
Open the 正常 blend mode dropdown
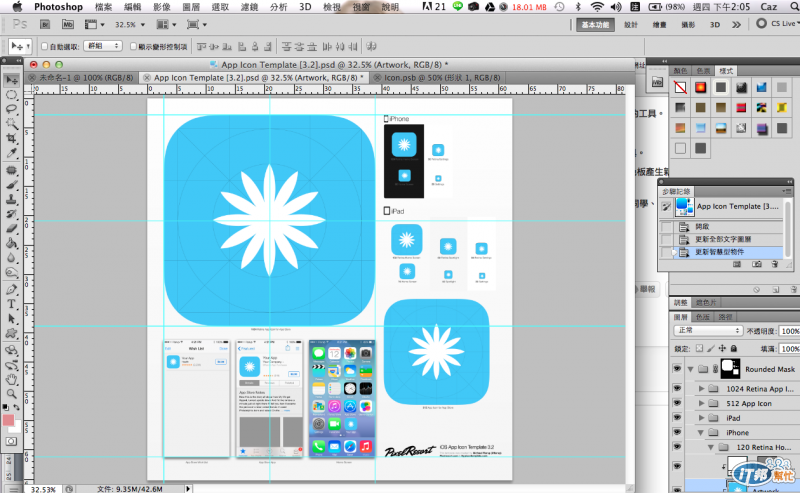[x=707, y=331]
